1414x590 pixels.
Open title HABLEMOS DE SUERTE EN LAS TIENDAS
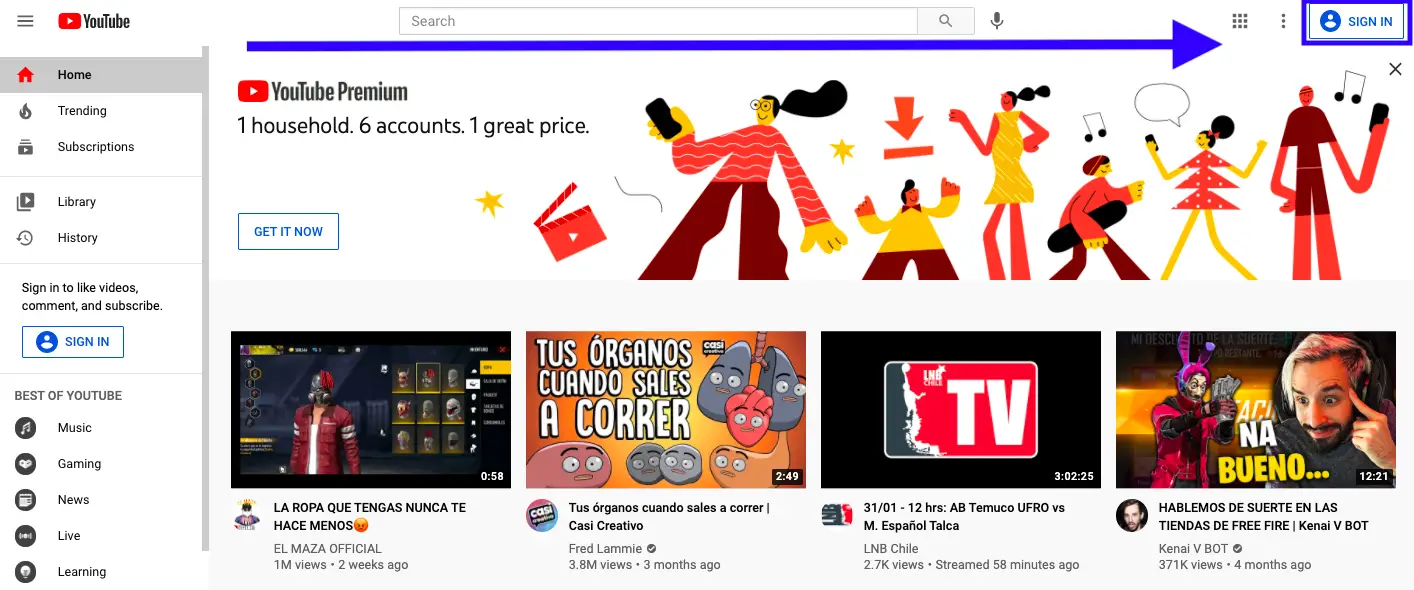1264,517
